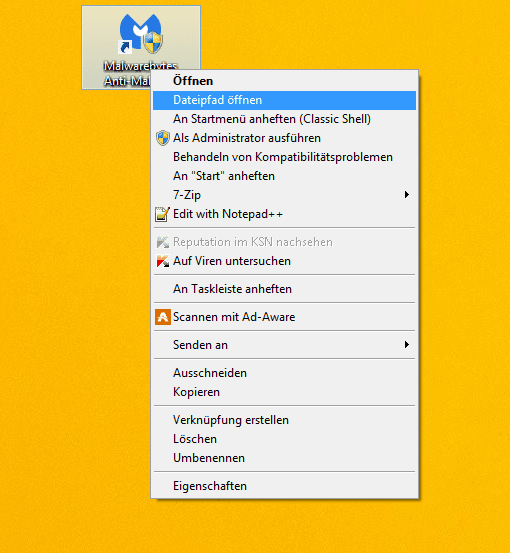Select Löschen to delete the shortcut
The image size is (510, 553).
point(284,439)
